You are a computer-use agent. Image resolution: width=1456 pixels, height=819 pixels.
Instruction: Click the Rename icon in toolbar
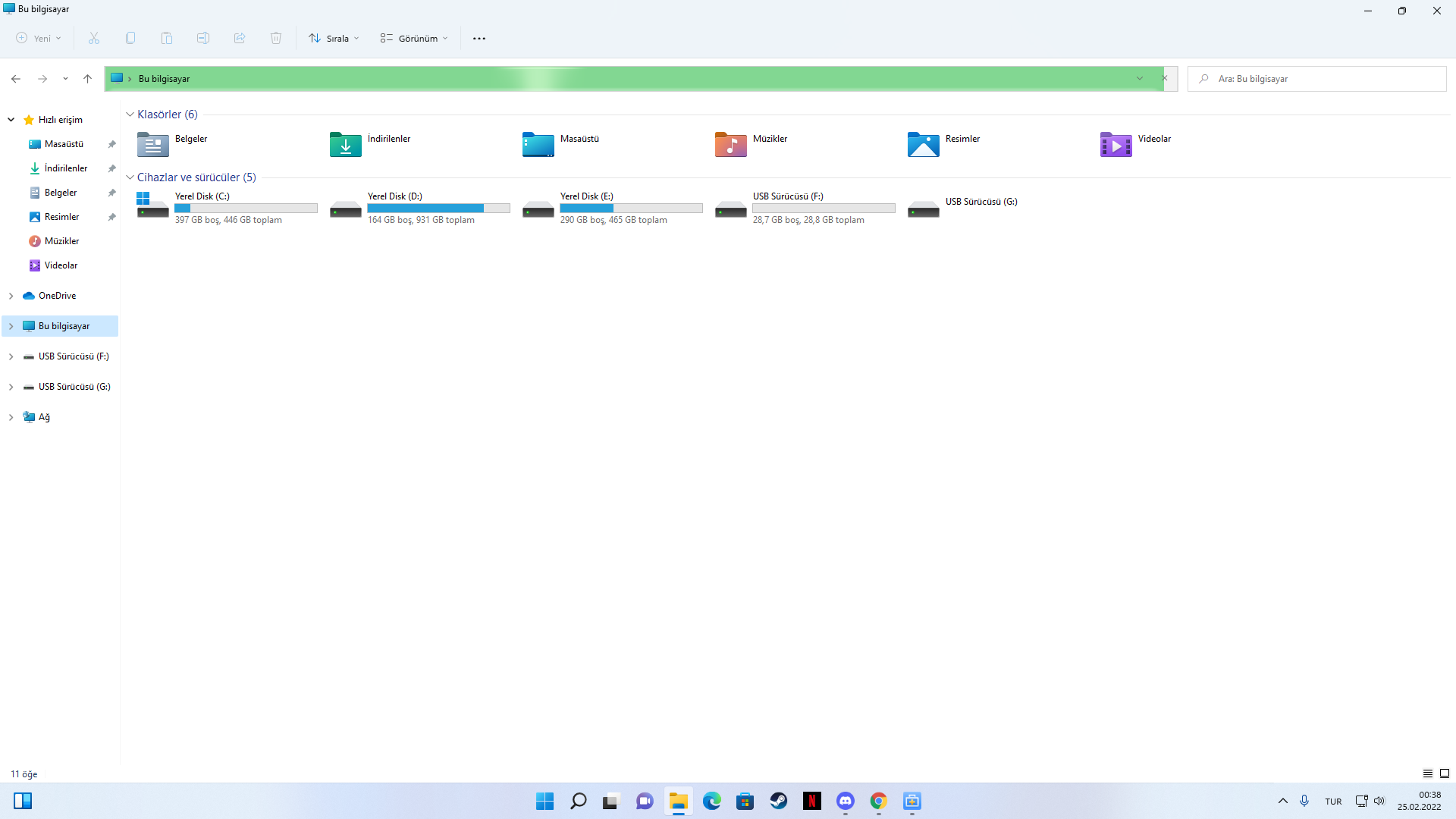tap(203, 38)
